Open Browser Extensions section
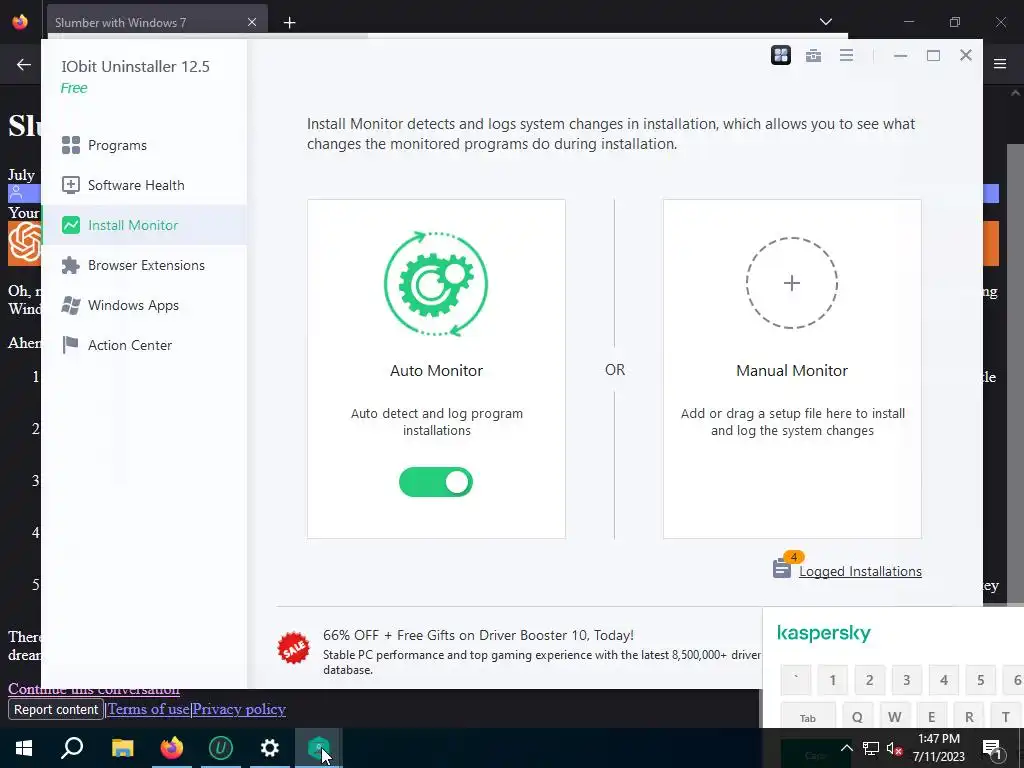This screenshot has height=768, width=1024. (146, 265)
